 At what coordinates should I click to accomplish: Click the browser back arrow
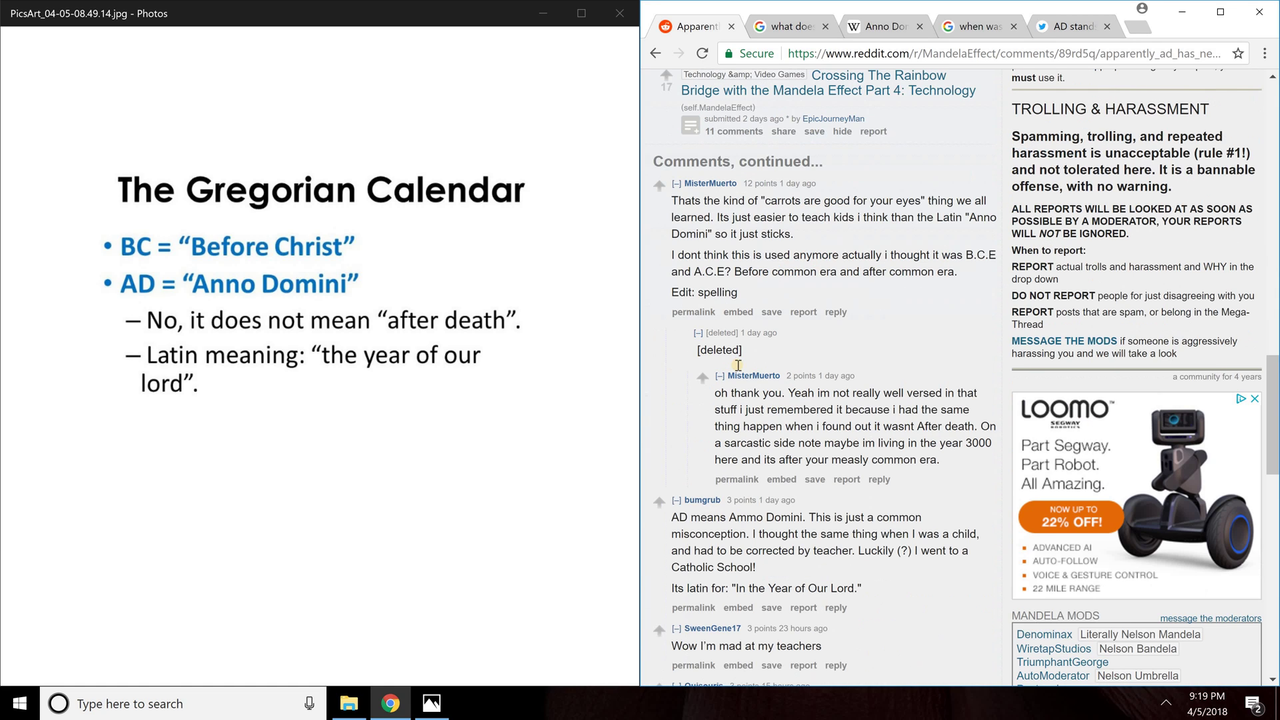(656, 53)
